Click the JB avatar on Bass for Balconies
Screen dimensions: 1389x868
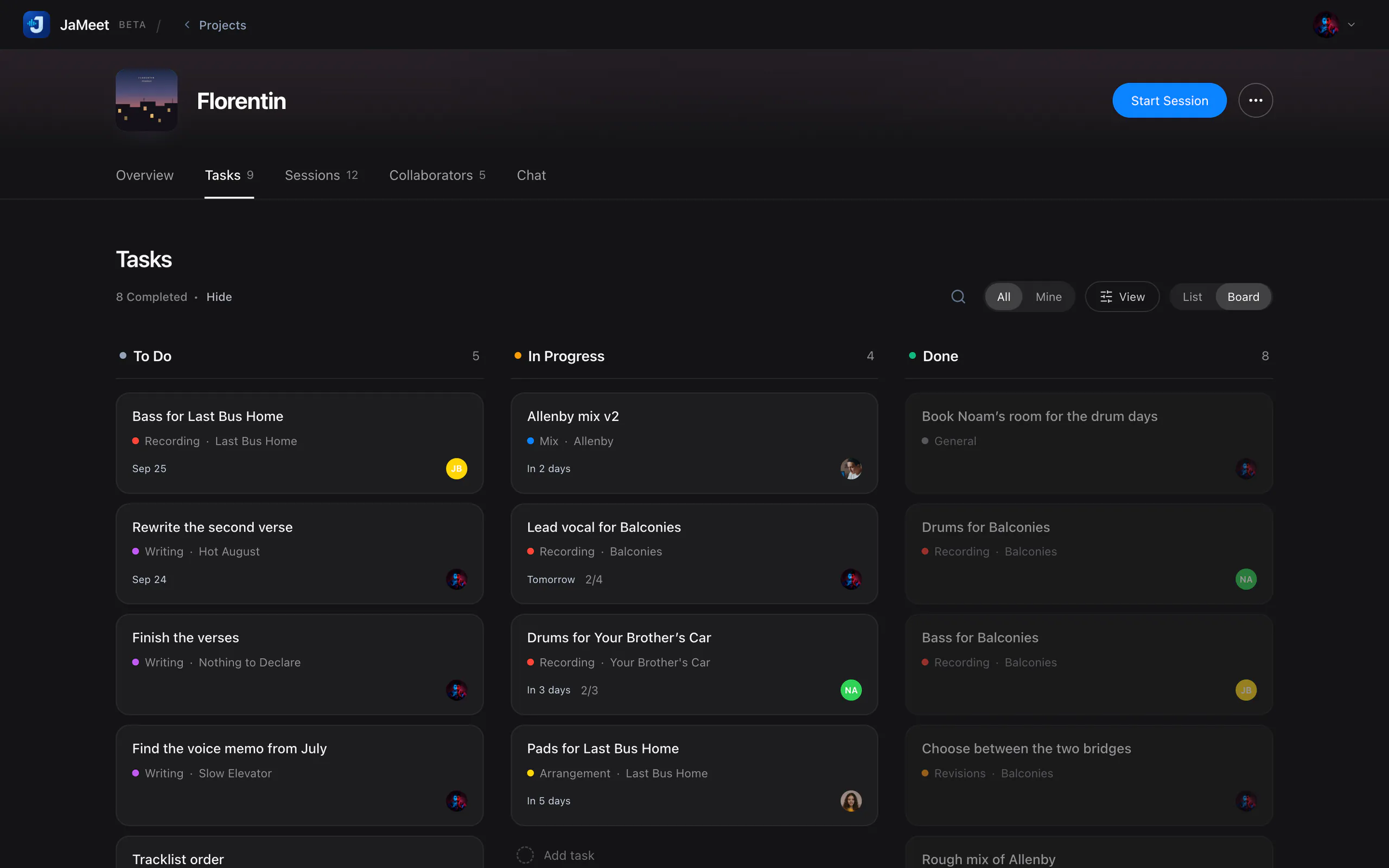[1246, 690]
